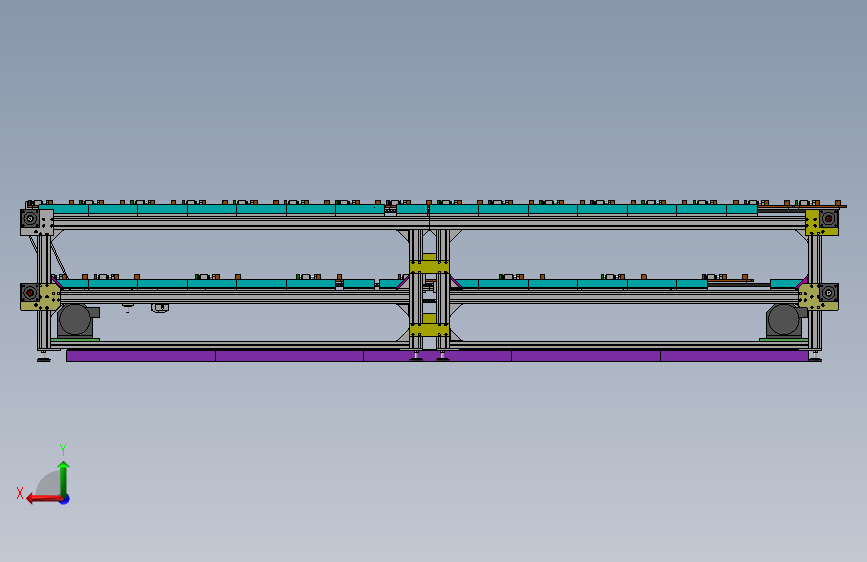867x562 pixels.
Task: Click the "X" label beside the triad
Action: 20,493
